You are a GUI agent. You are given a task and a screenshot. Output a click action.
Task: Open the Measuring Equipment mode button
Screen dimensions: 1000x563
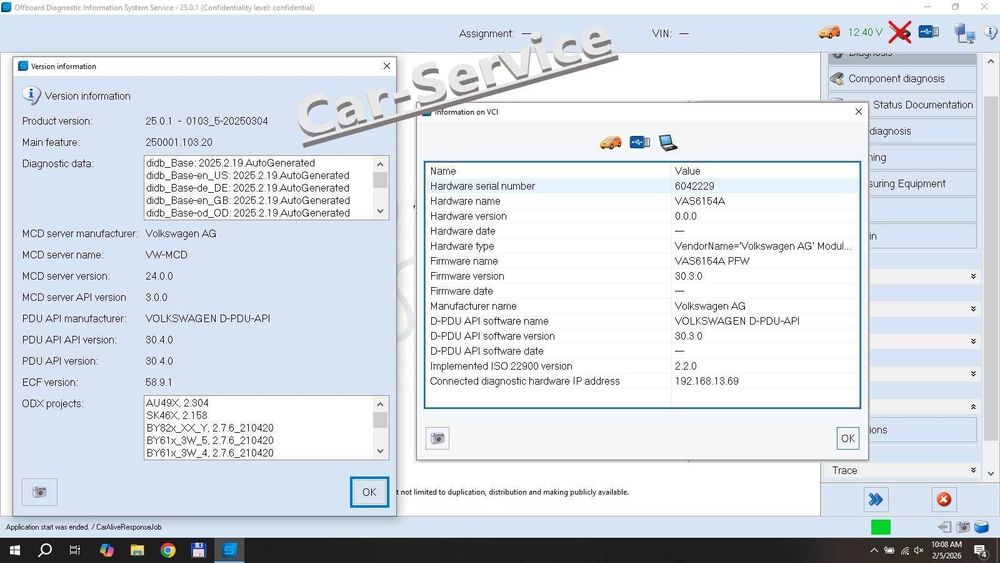pyautogui.click(x=922, y=184)
